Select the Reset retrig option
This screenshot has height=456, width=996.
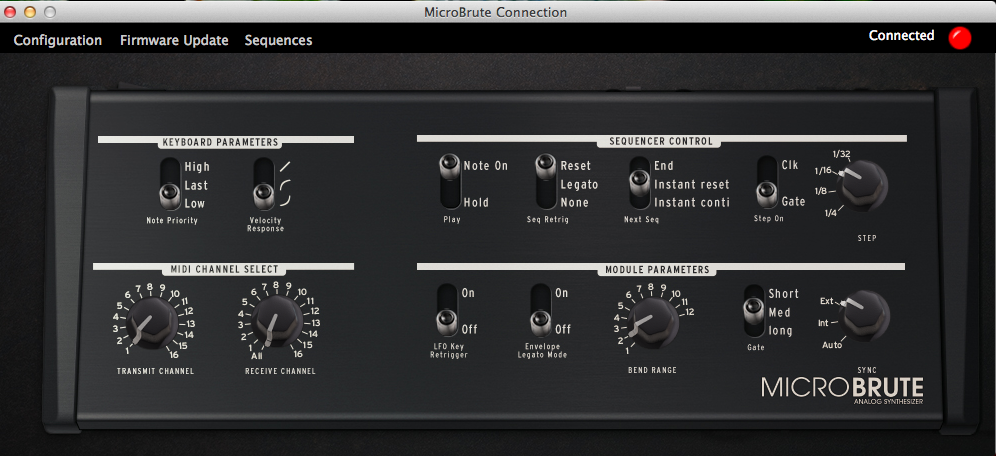(575, 166)
